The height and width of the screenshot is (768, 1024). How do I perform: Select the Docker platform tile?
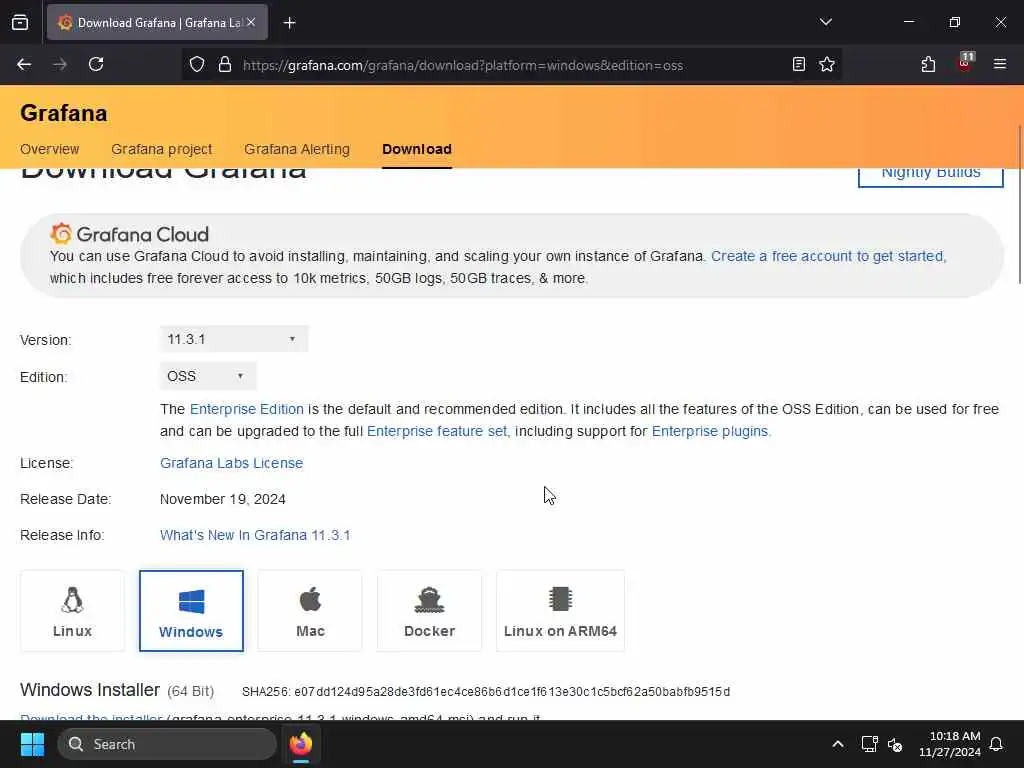point(429,611)
